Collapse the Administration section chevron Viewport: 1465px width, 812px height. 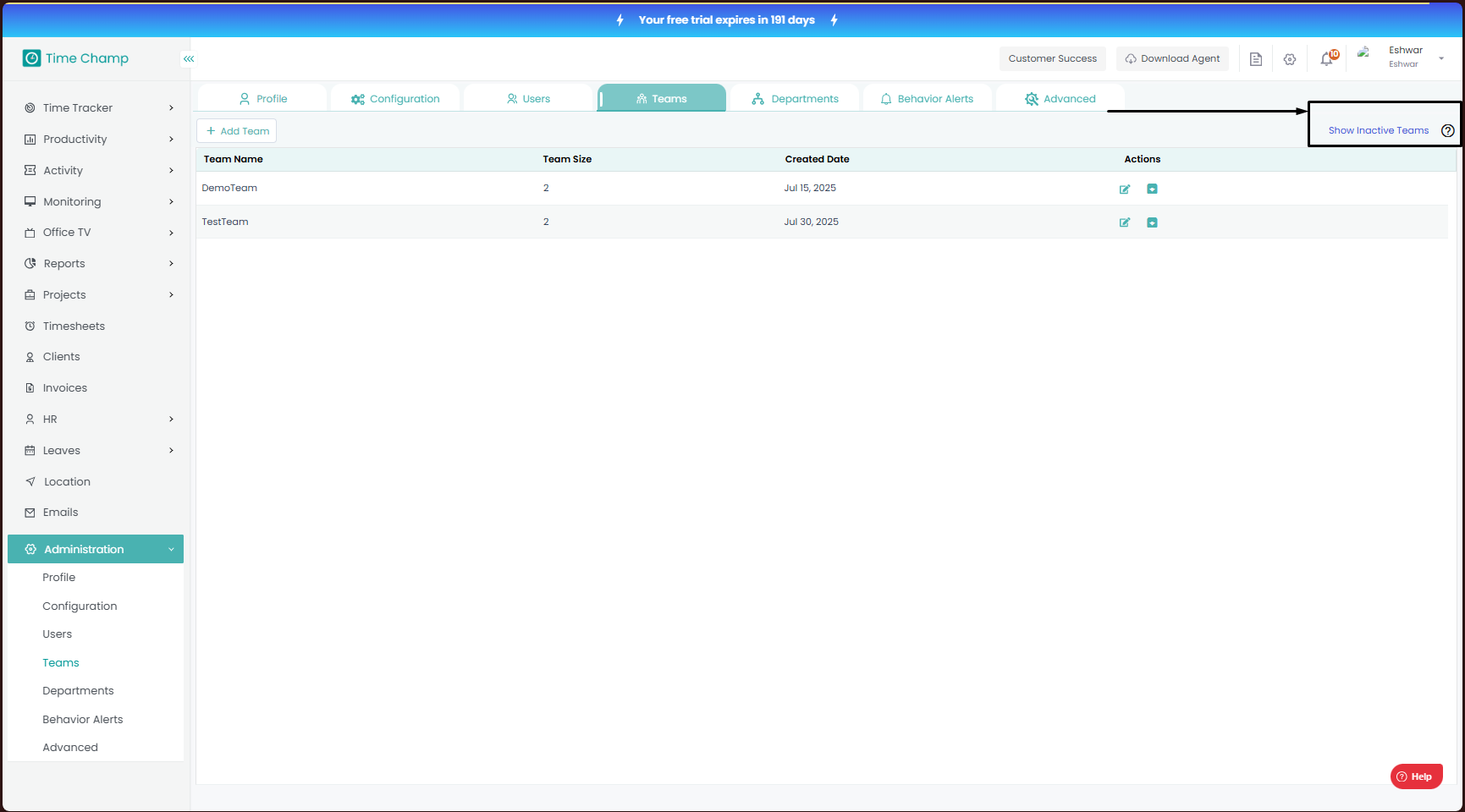[171, 550]
